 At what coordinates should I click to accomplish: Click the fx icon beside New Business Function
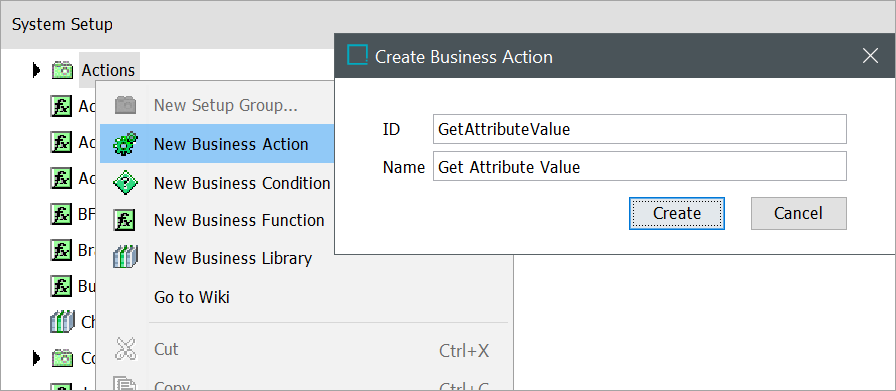point(125,221)
